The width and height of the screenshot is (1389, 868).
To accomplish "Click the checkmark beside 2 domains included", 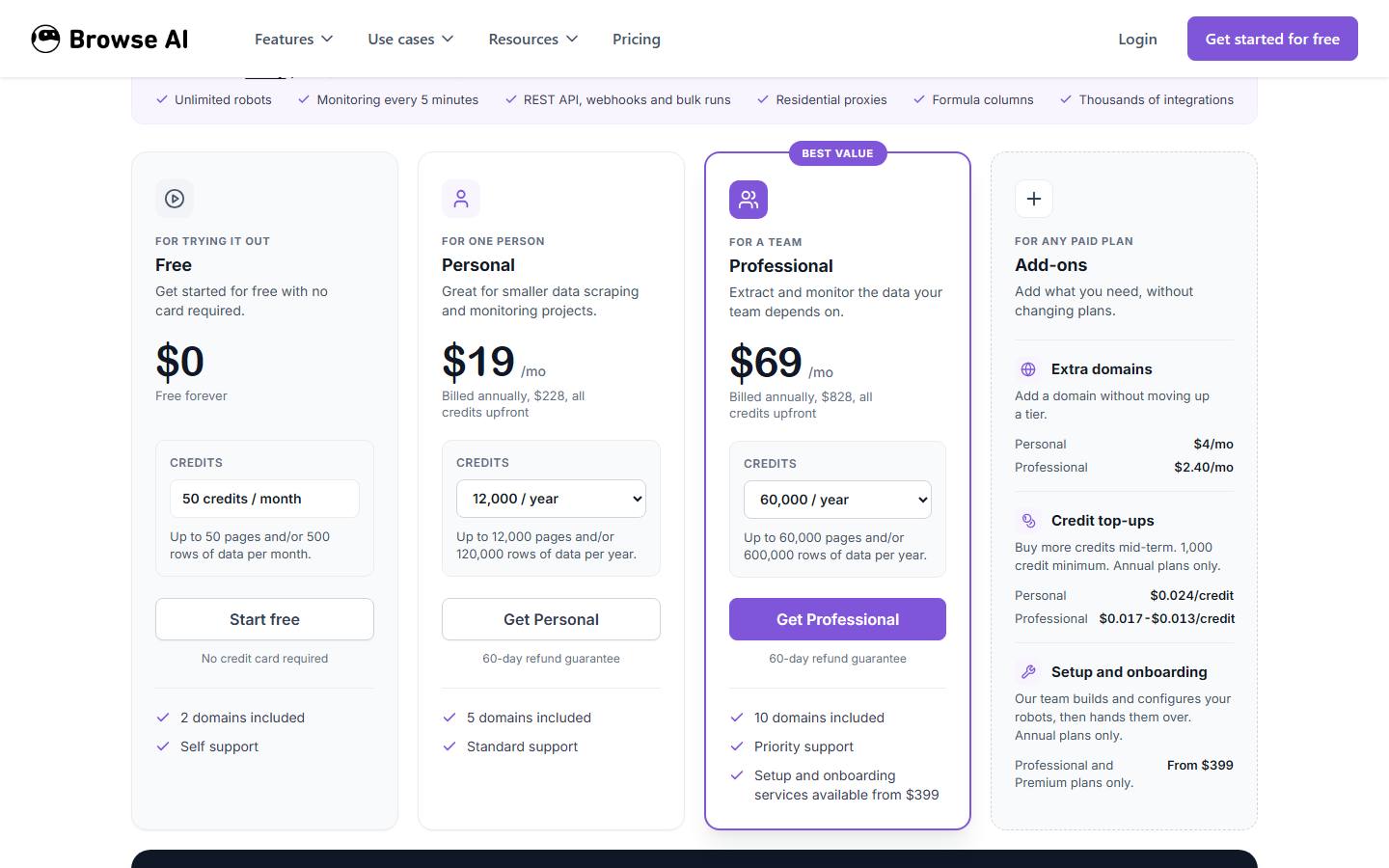I will click(x=163, y=718).
